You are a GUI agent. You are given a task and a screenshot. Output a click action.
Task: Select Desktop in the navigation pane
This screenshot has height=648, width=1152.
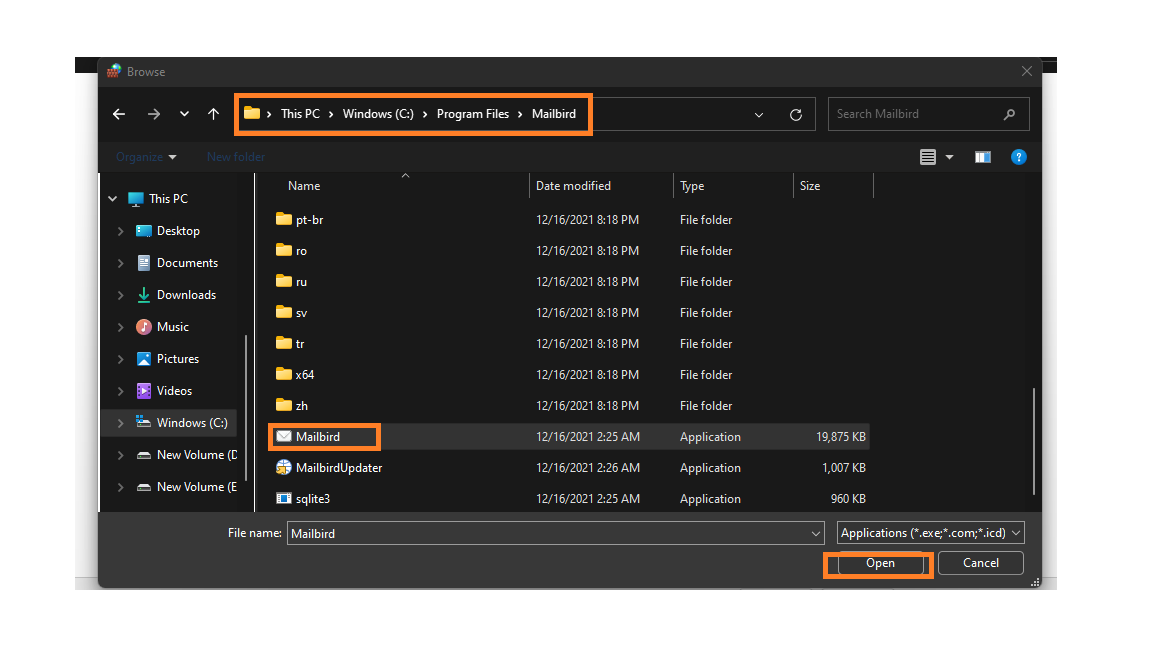tap(178, 231)
